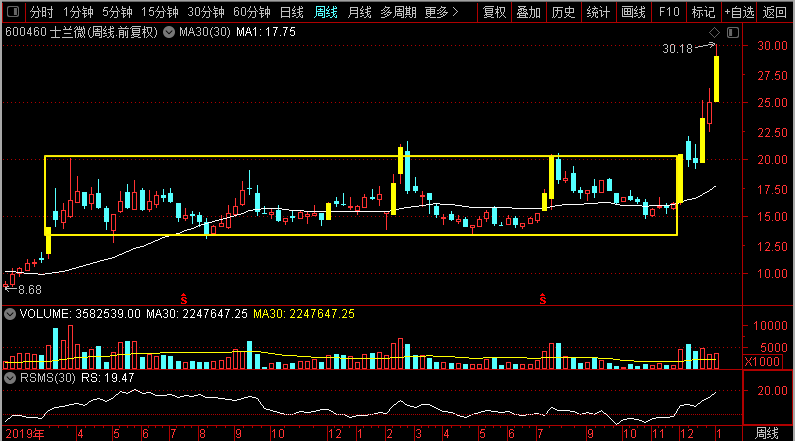Open 多周期 multi-period view

click(399, 12)
